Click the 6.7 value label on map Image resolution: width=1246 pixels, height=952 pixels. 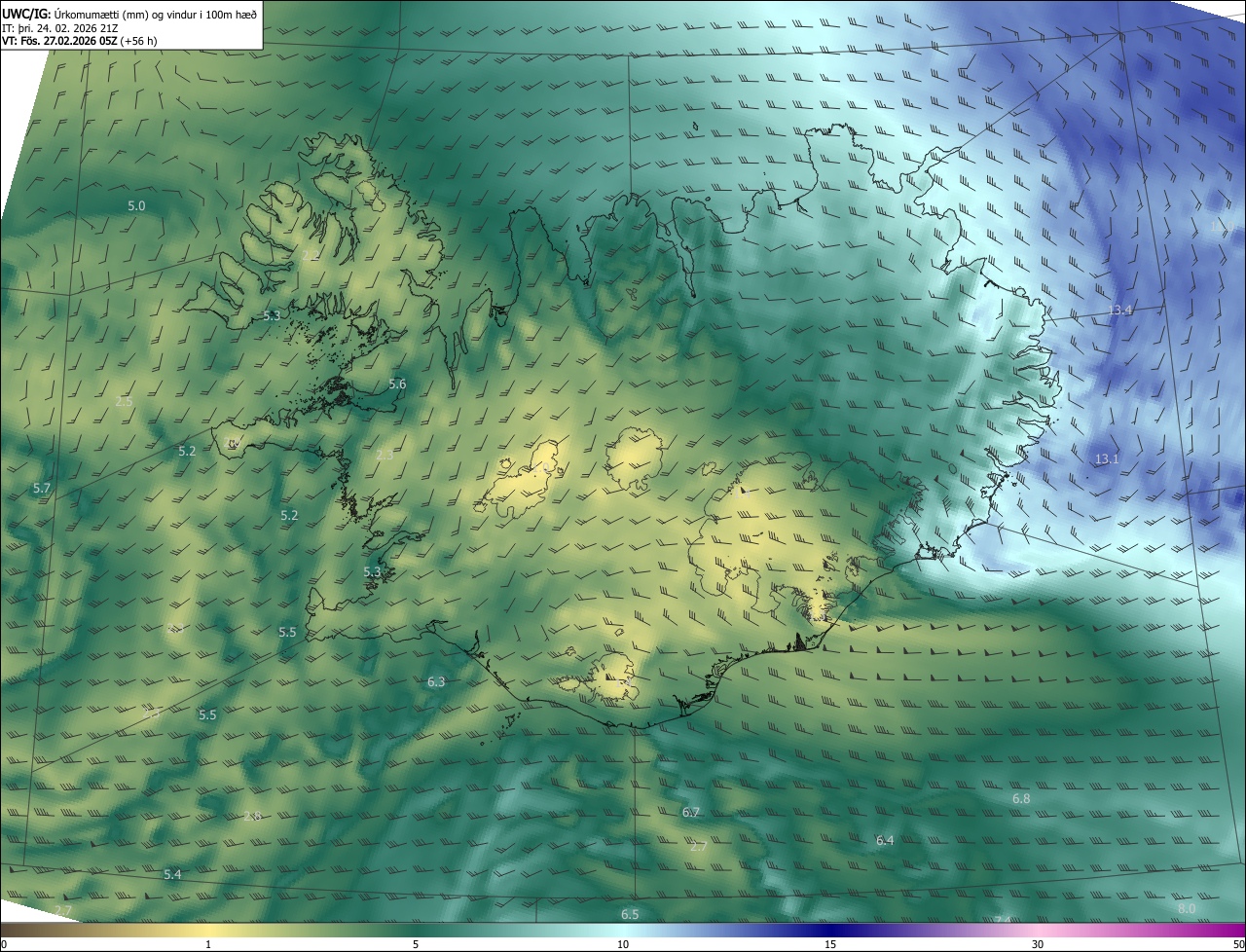click(691, 812)
